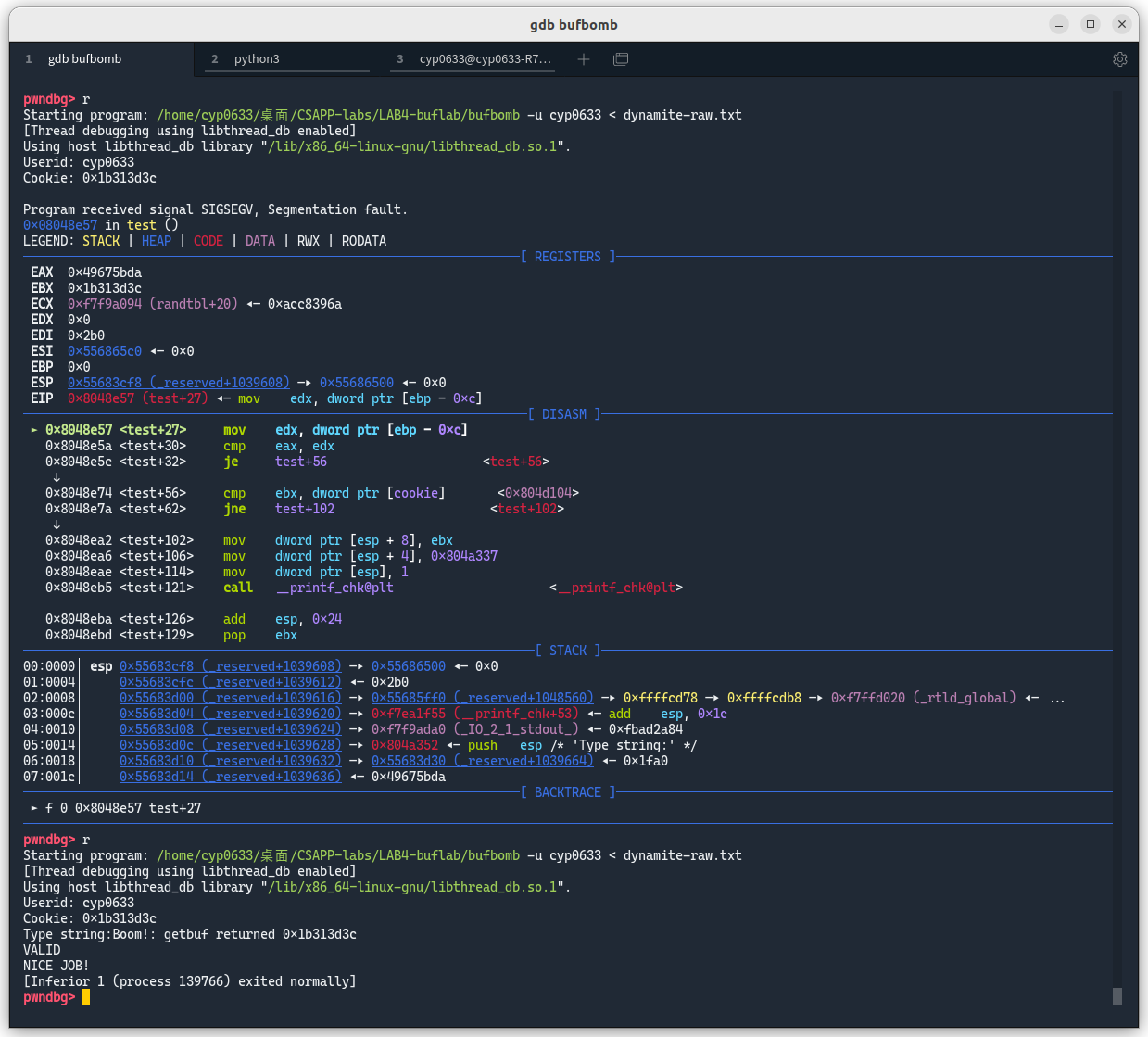Maximize the gdb bufbomb window
1148x1037 pixels.
[1091, 24]
